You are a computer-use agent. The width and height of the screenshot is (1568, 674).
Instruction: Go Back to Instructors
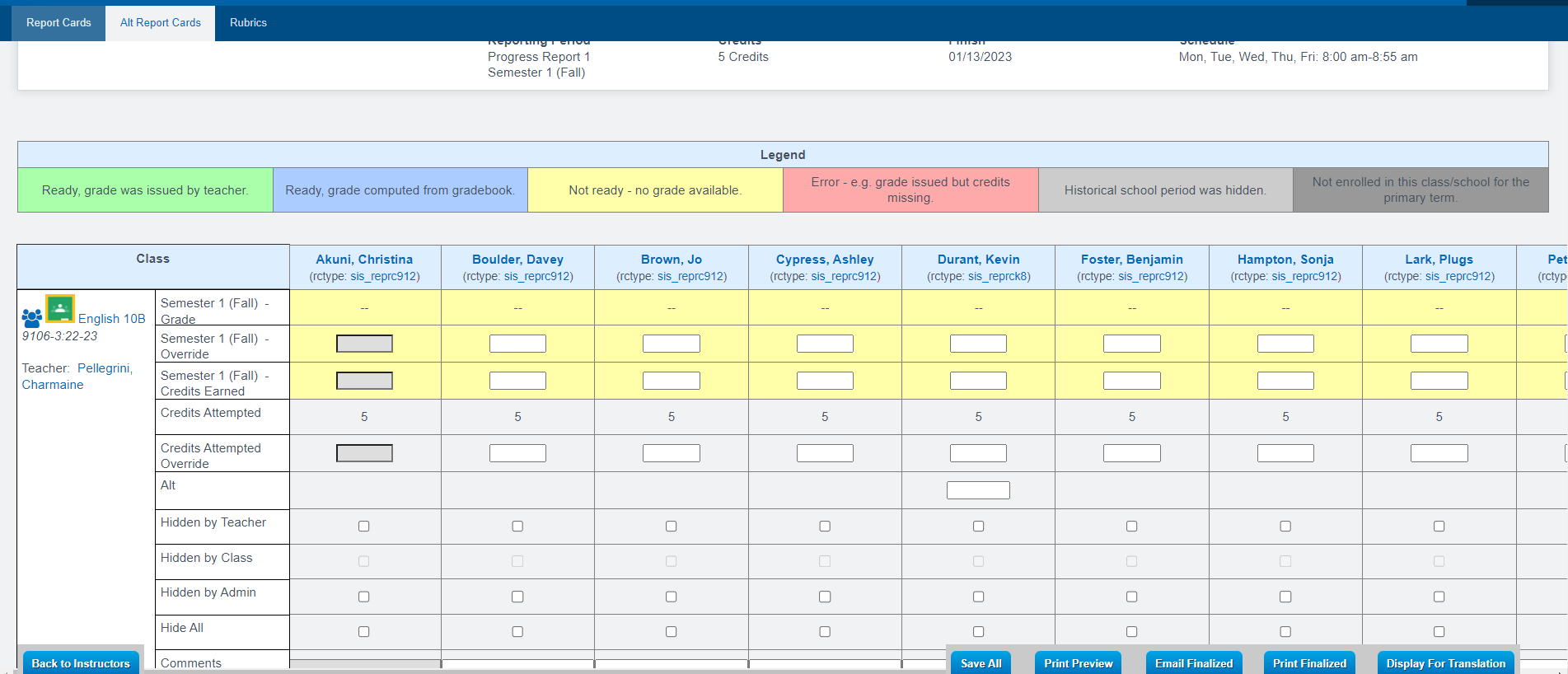pos(81,663)
